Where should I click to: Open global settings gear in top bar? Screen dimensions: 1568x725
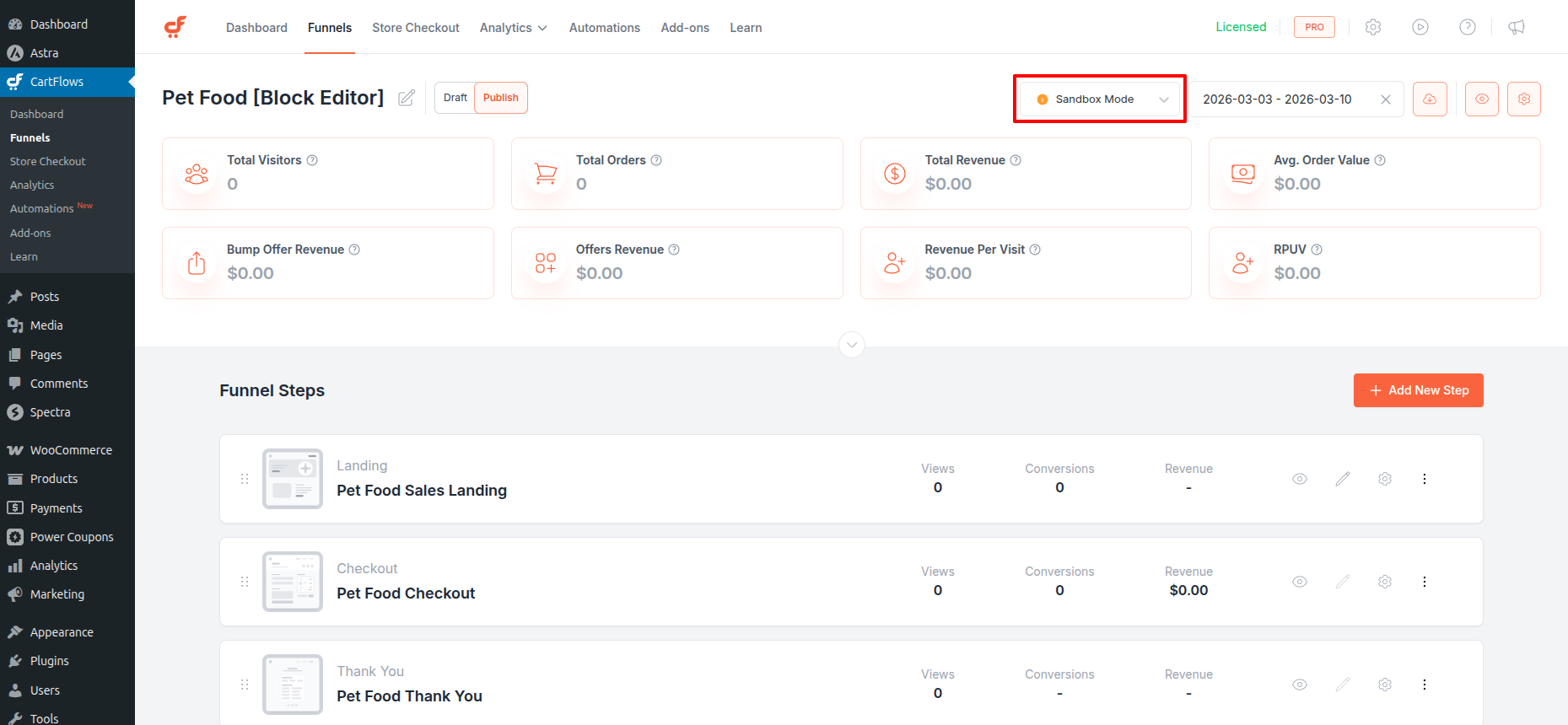click(x=1373, y=27)
